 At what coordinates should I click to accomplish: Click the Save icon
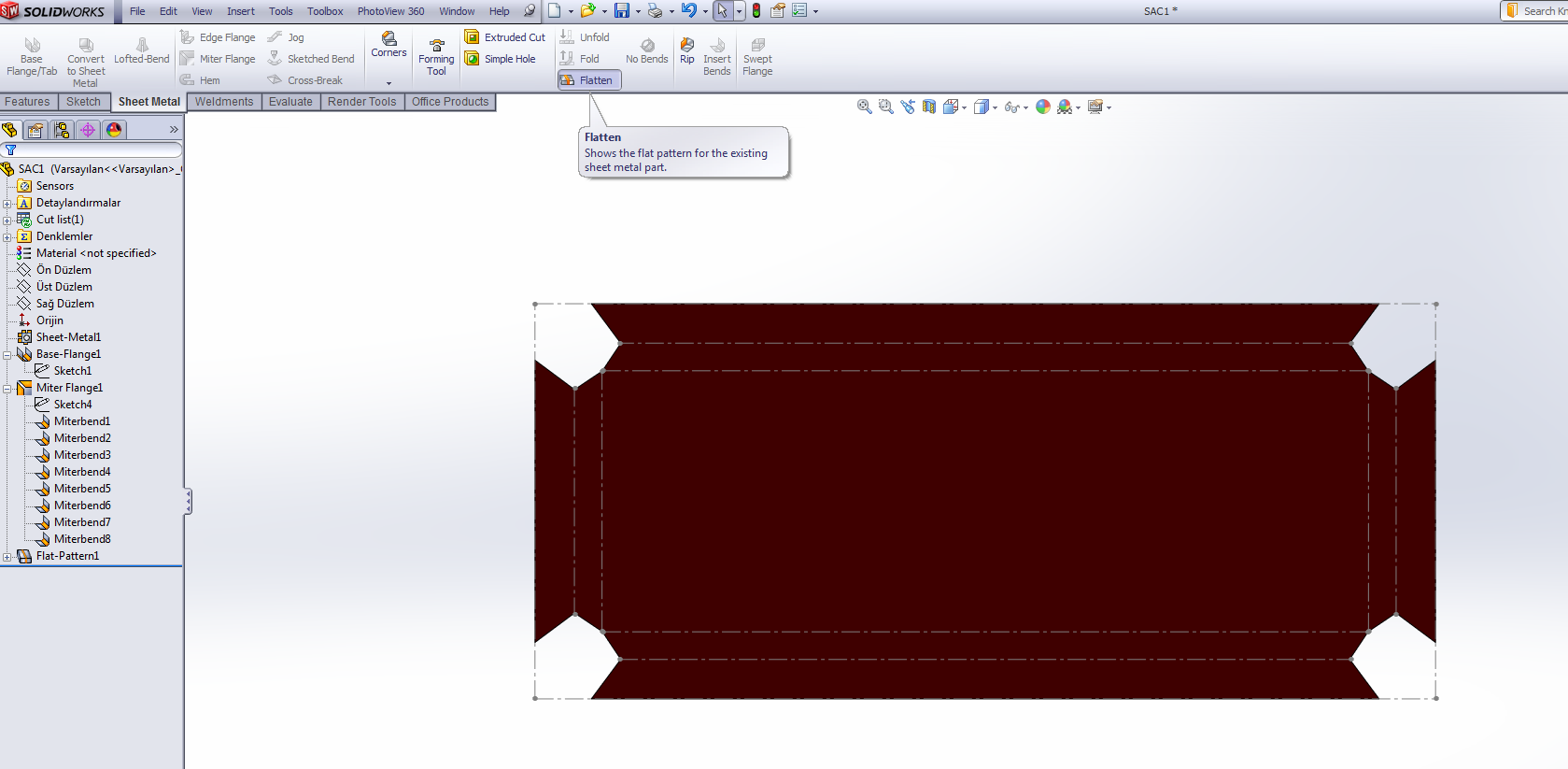click(x=621, y=11)
